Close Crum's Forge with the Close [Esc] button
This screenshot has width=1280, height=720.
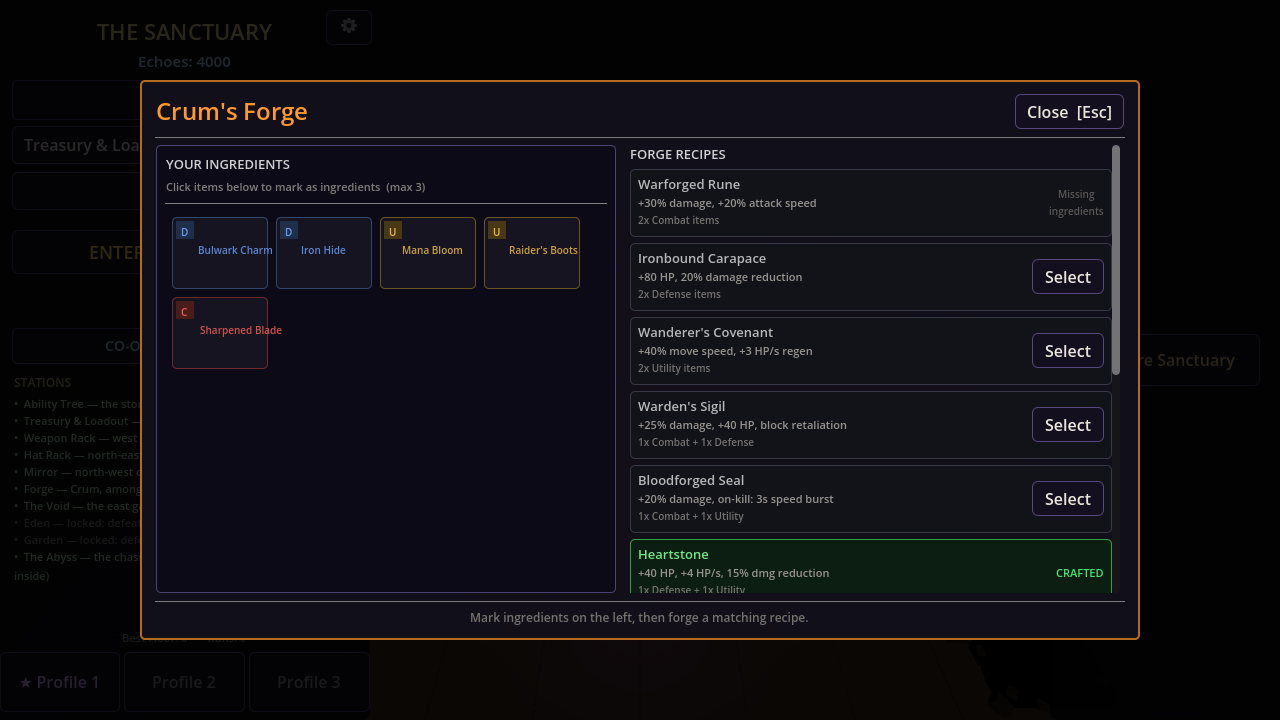pyautogui.click(x=1069, y=112)
